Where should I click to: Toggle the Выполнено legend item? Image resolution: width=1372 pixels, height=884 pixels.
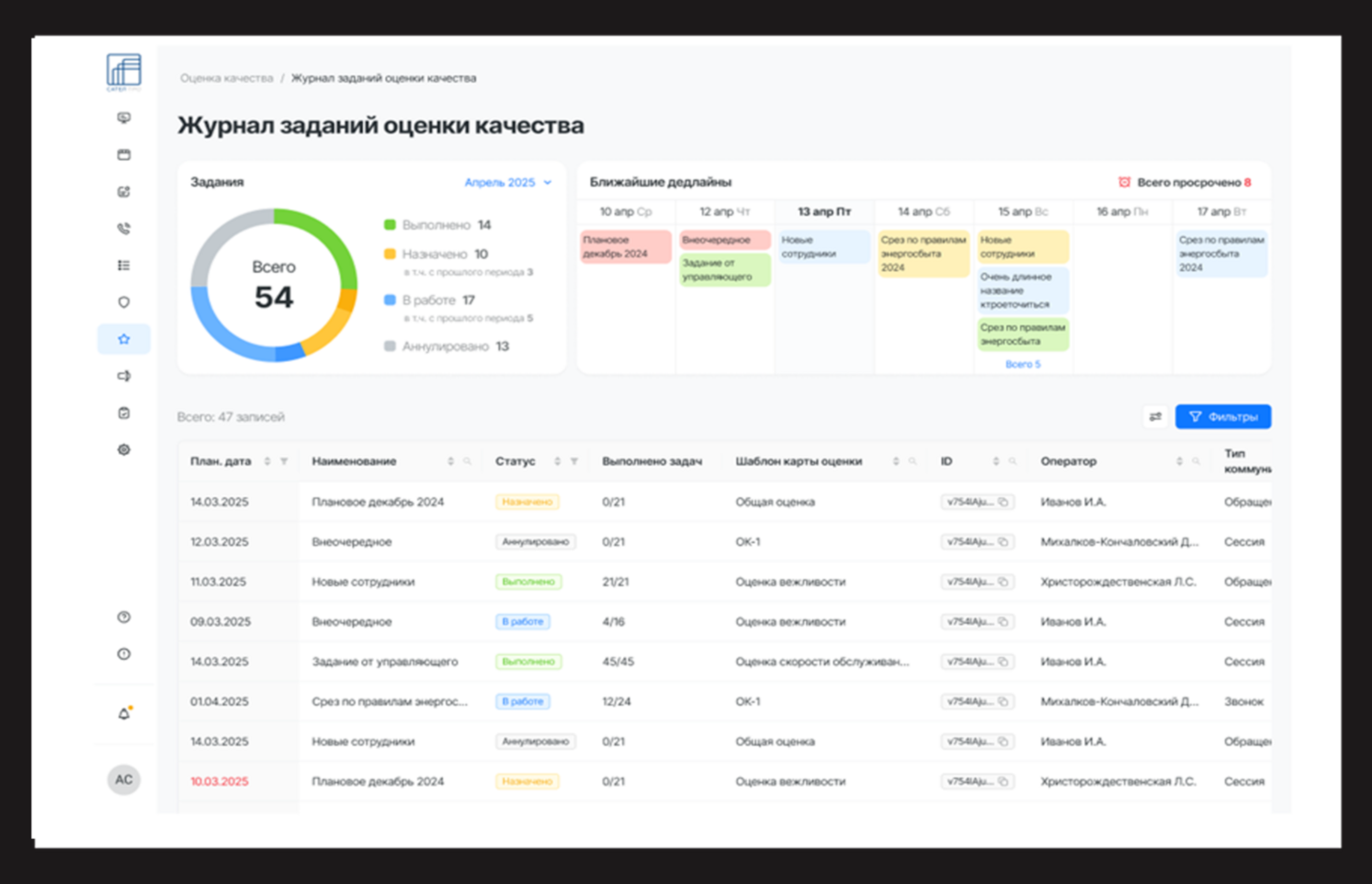[437, 225]
